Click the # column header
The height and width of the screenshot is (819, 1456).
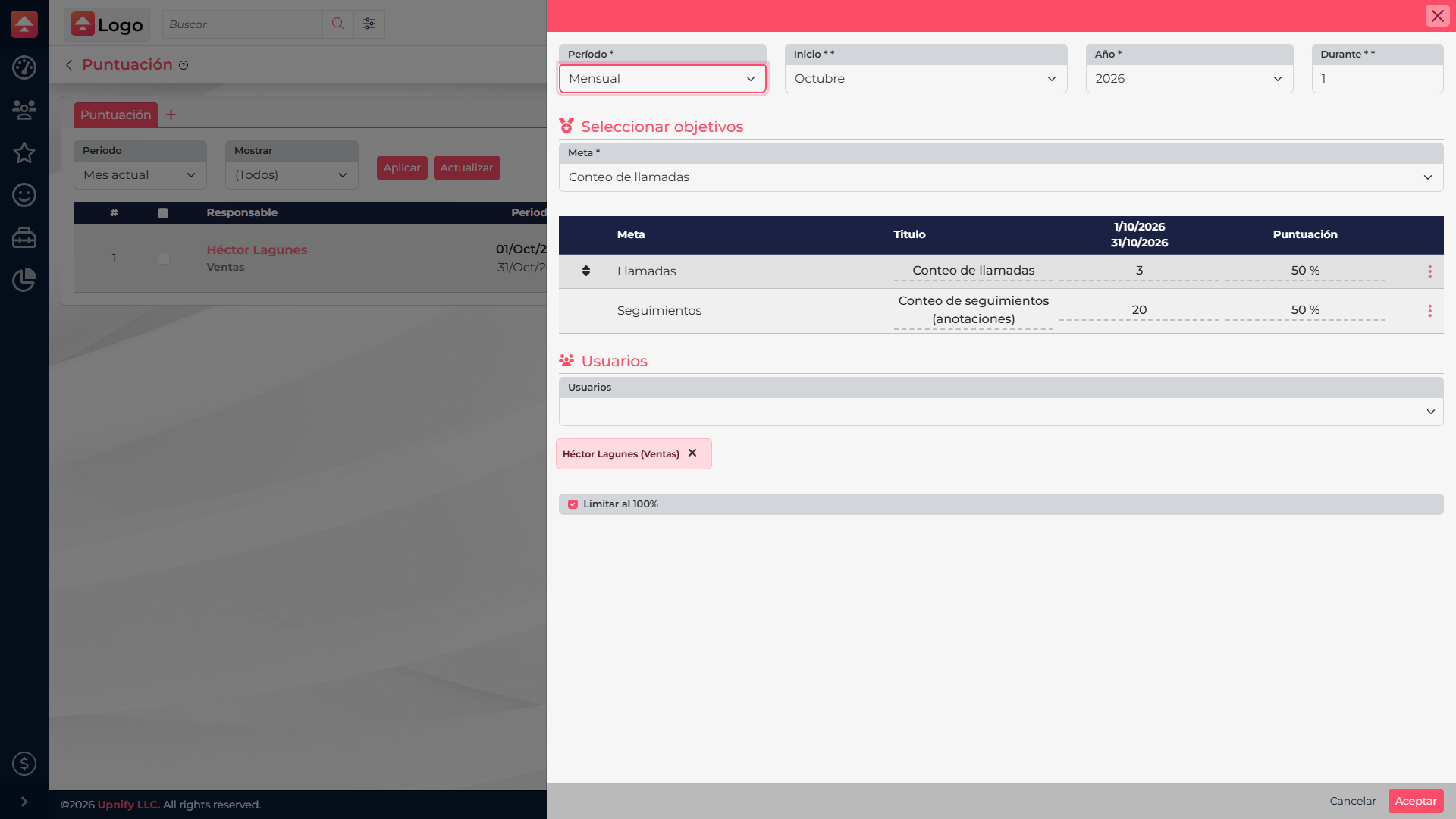[x=114, y=212]
